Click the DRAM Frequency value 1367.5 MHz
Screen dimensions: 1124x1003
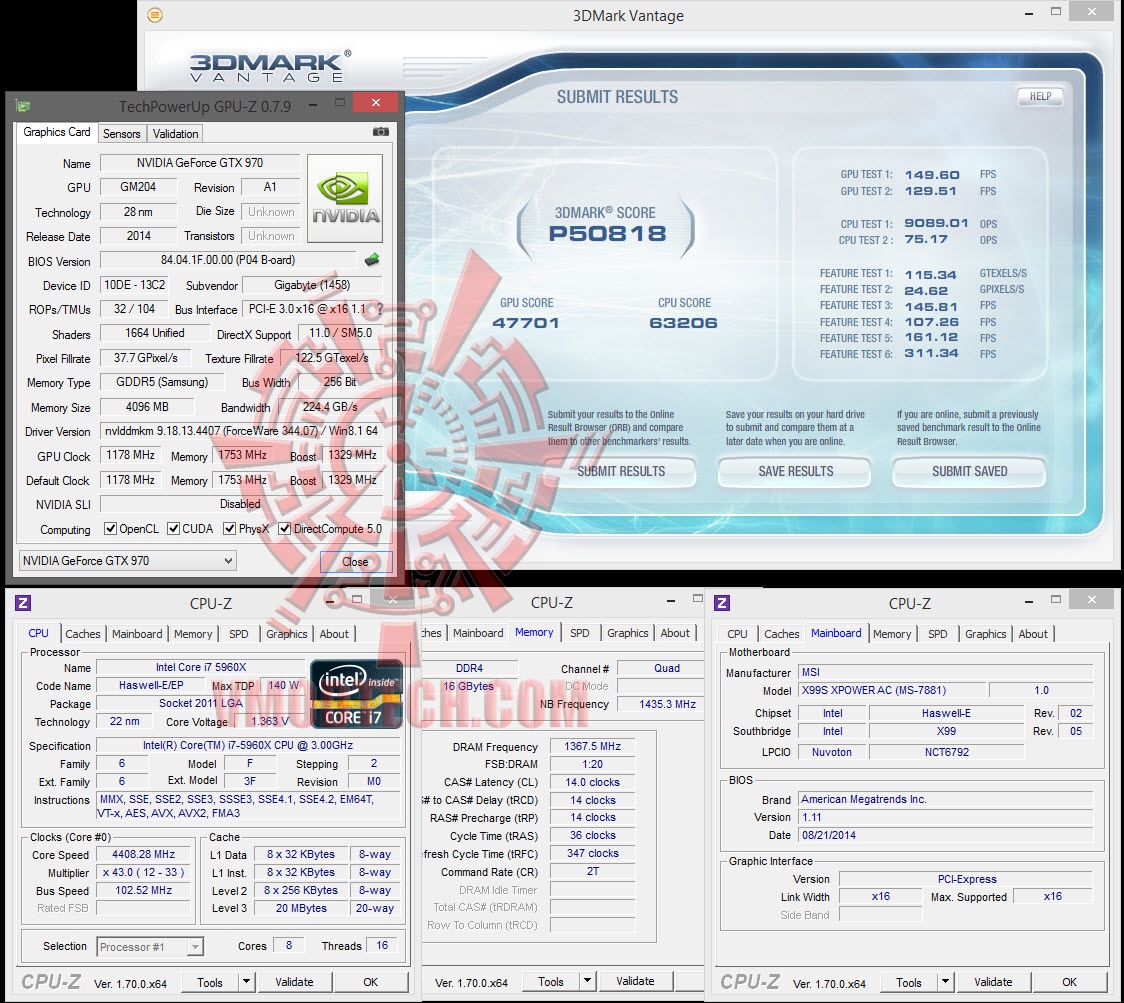[592, 746]
